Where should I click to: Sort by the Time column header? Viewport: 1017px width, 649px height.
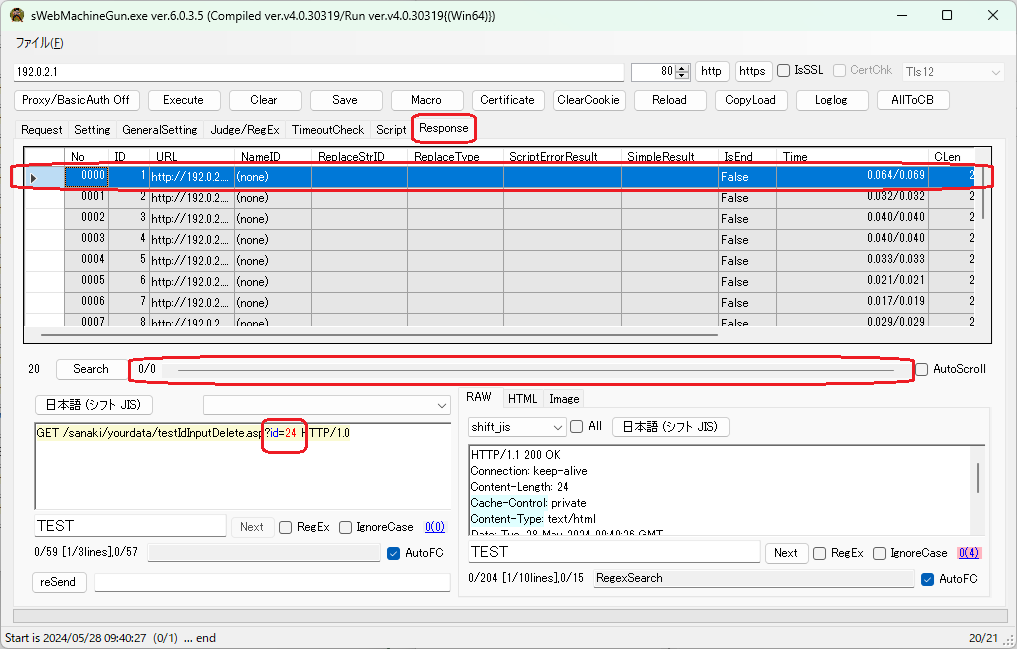tap(852, 156)
